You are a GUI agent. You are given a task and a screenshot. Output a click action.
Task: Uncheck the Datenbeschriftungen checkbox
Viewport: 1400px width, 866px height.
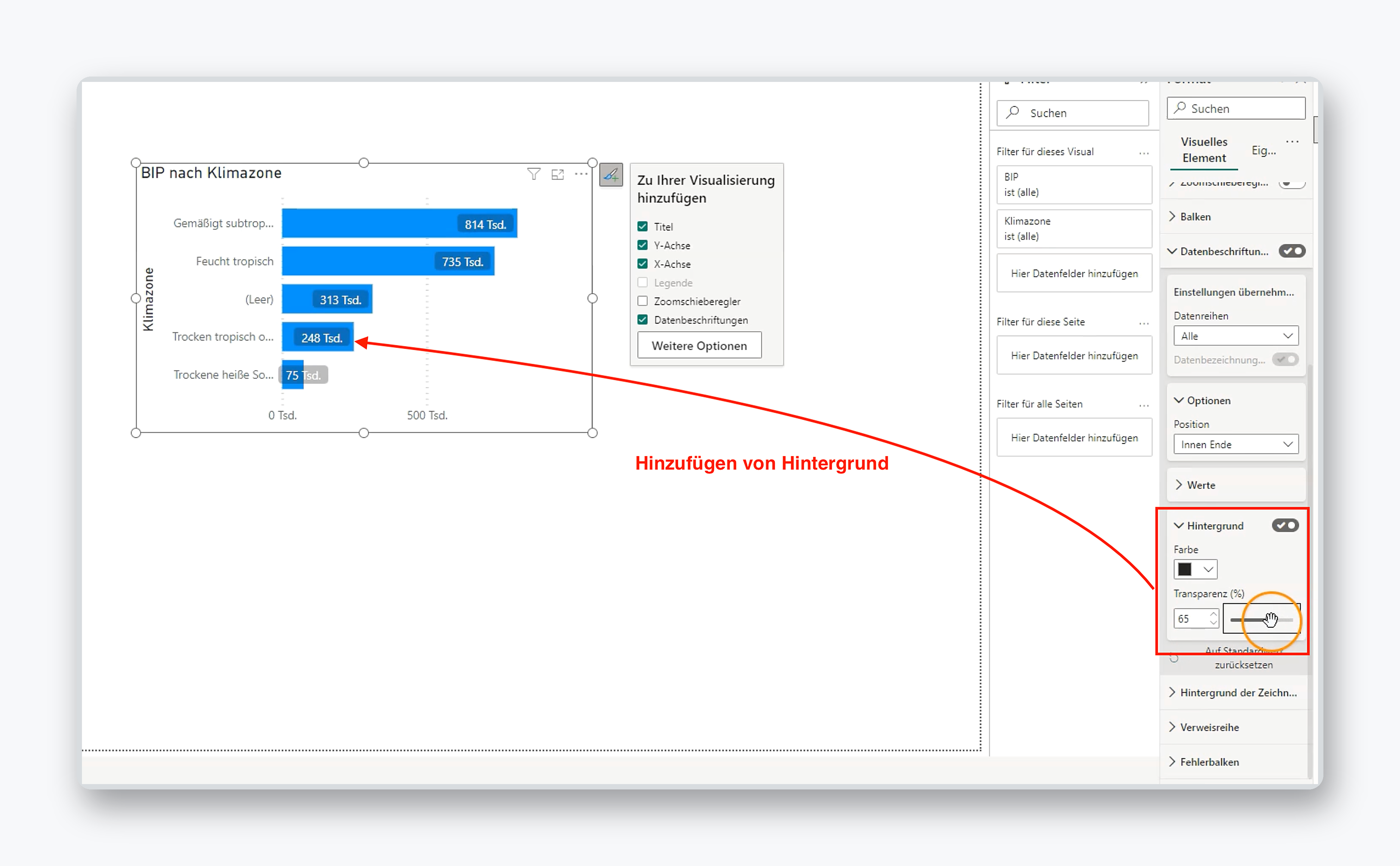(x=642, y=319)
